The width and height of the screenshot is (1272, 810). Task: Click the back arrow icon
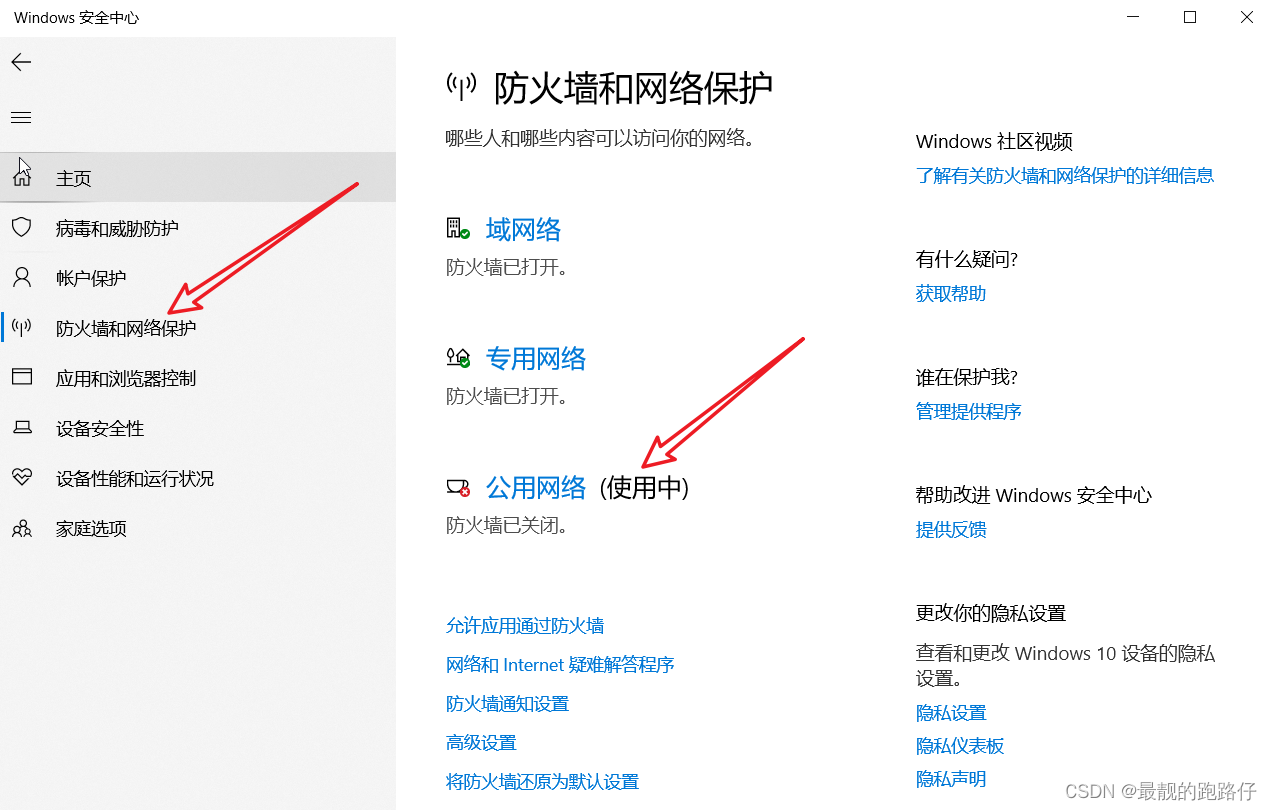tap(21, 62)
